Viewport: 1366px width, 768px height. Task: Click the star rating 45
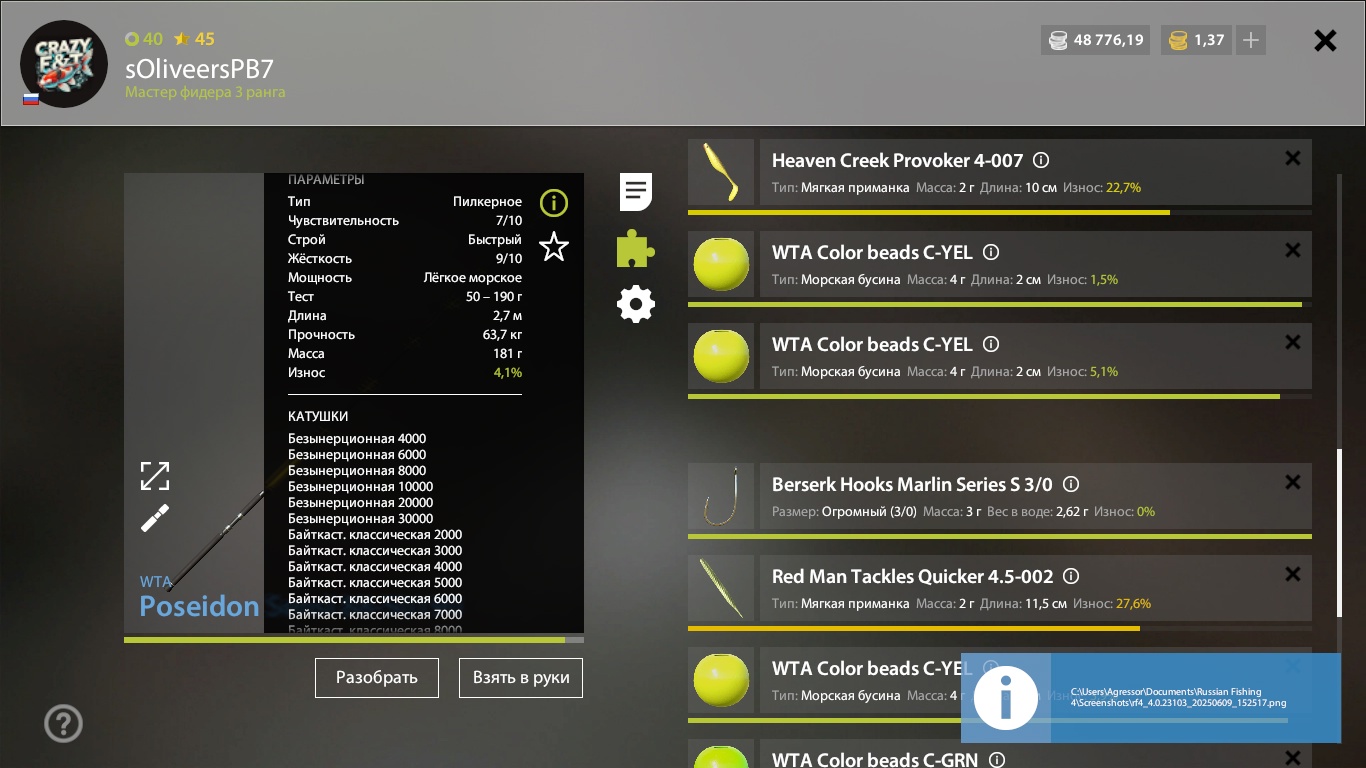point(194,39)
